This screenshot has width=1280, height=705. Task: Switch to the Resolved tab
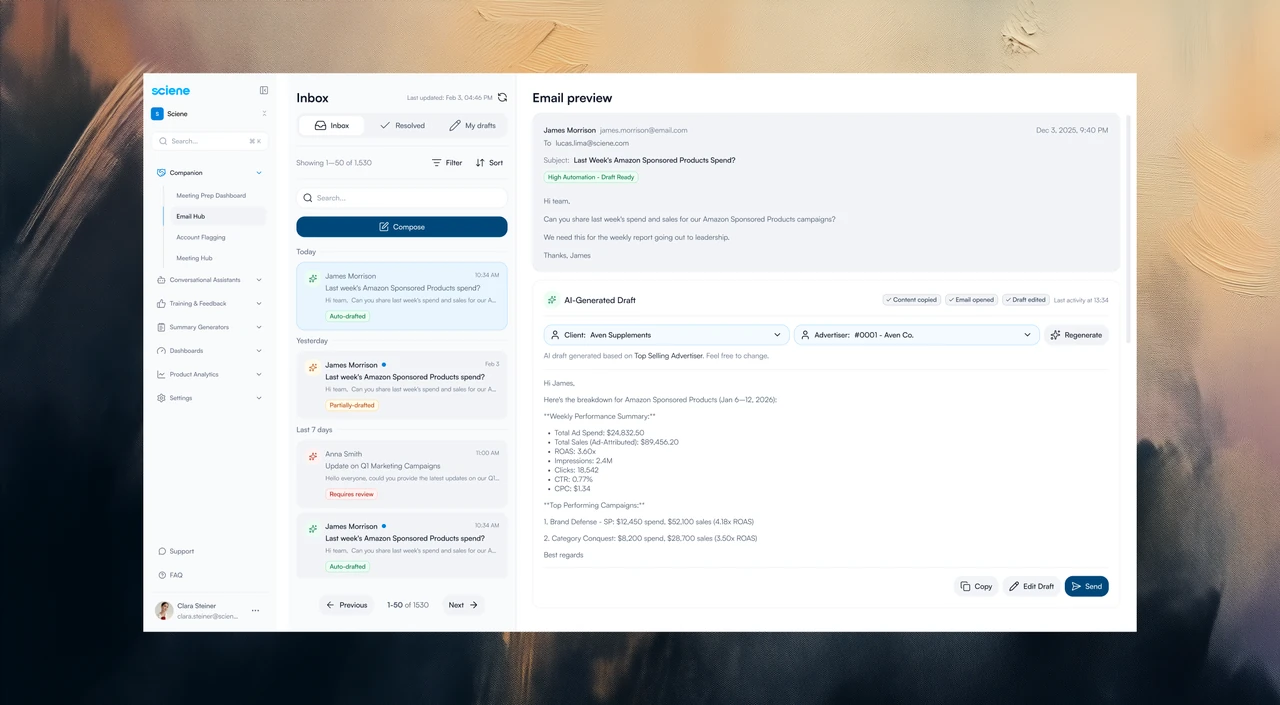coord(402,126)
